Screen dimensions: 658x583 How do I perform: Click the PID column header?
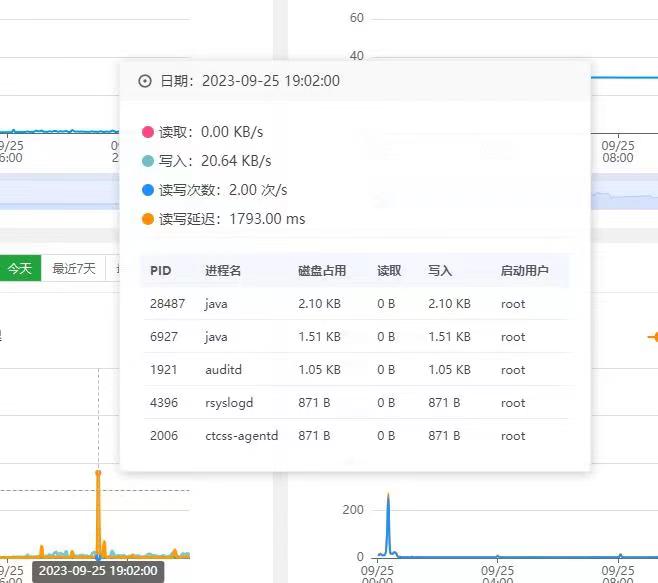tap(161, 271)
